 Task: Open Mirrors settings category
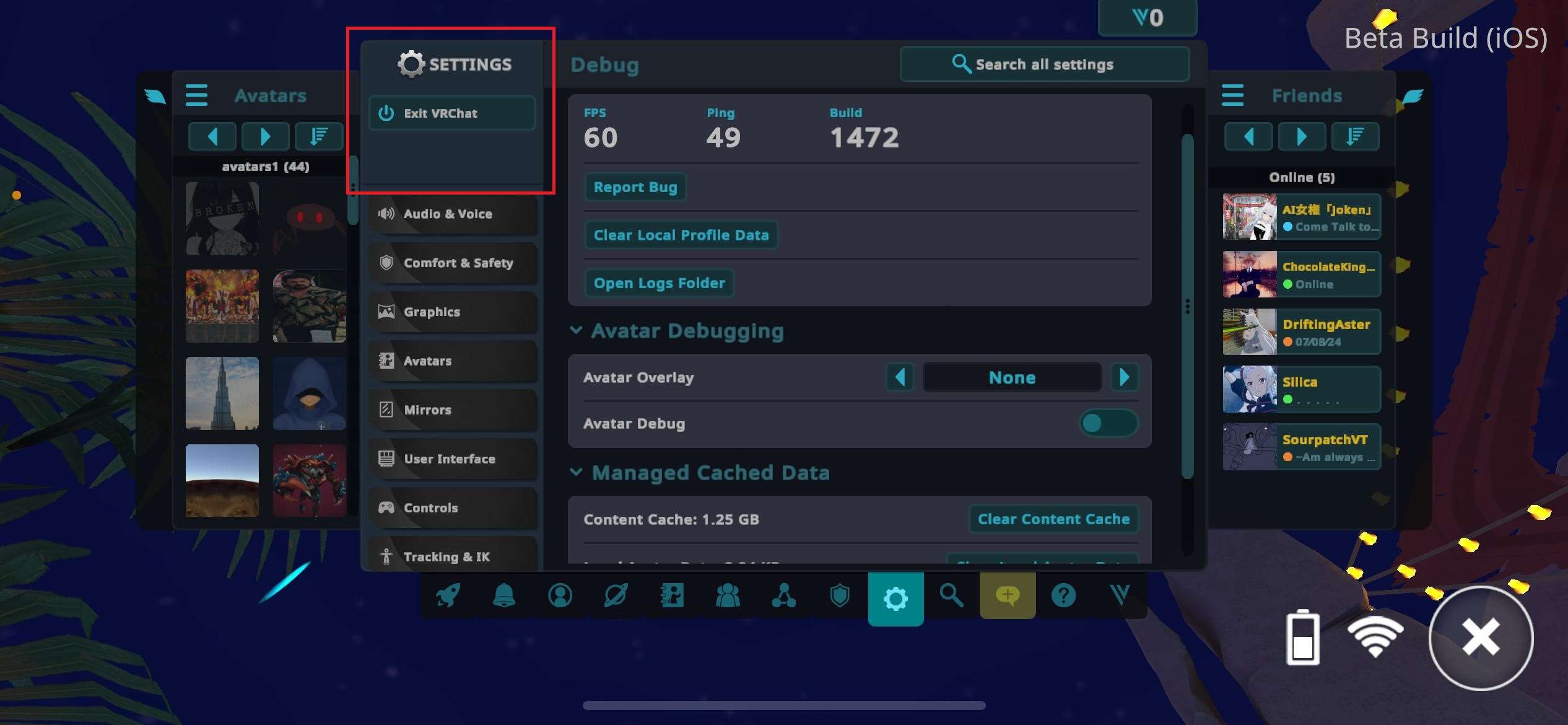point(453,410)
